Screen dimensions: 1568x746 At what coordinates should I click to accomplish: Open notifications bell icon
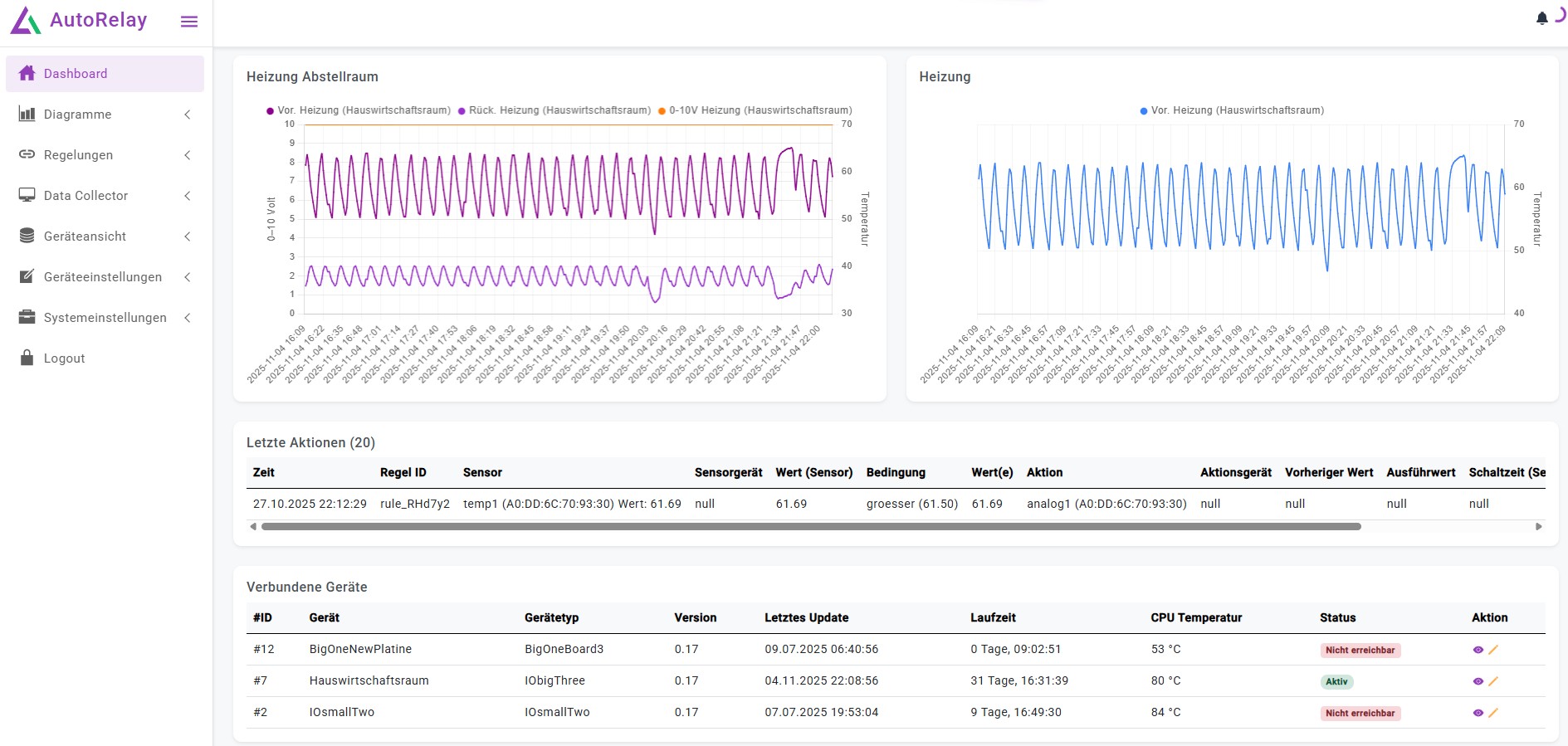pos(1541,18)
